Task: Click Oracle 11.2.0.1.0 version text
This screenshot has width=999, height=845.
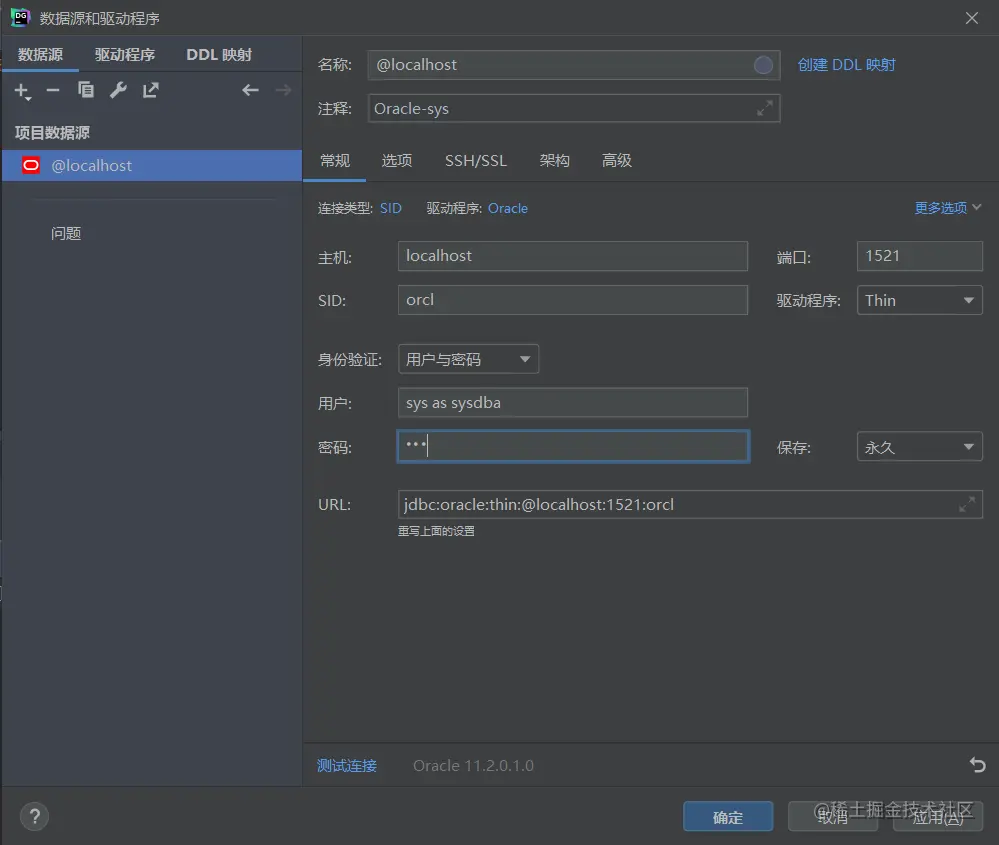Action: click(x=473, y=765)
